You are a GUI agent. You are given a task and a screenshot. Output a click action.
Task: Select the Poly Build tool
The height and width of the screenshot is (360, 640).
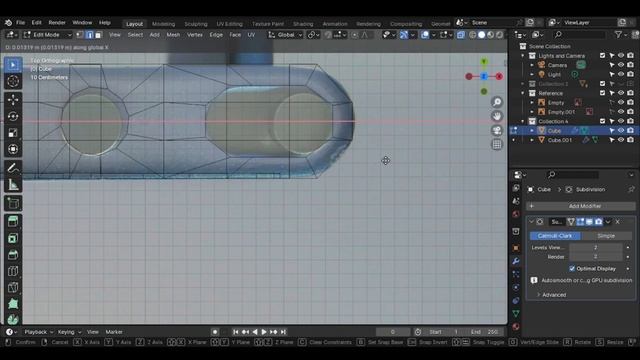[13, 304]
